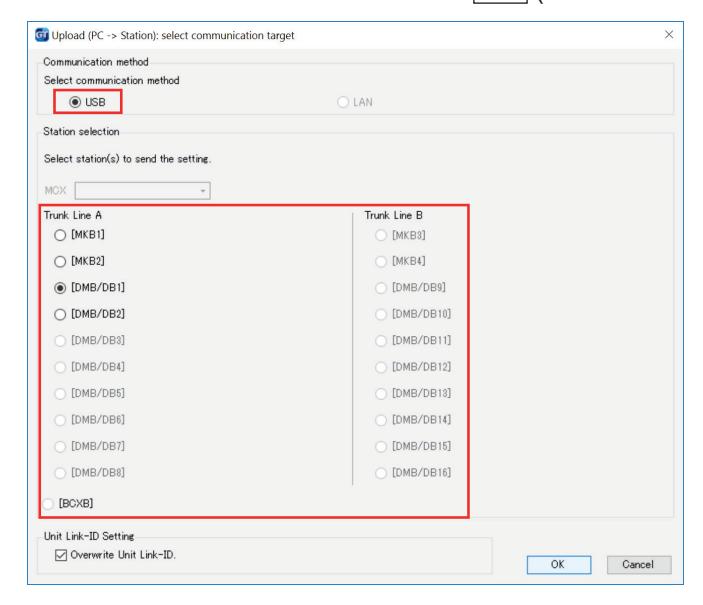Open the MCX dropdown list

(x=142, y=191)
